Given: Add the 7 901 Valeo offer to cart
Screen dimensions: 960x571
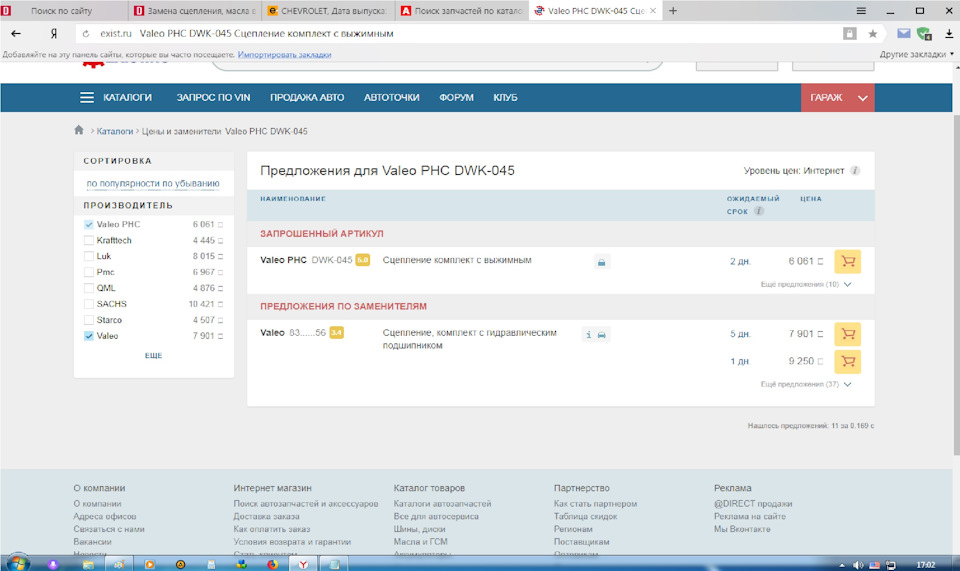Looking at the screenshot, I should (847, 334).
